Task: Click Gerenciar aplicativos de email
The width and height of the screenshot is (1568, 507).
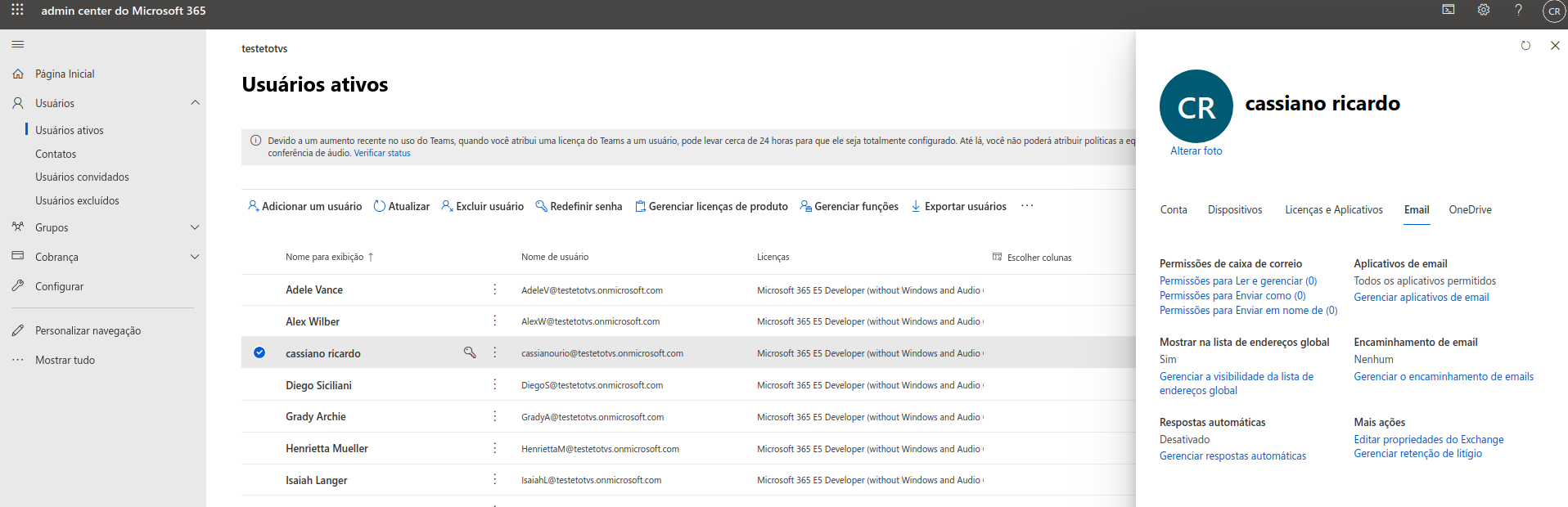Action: (1422, 297)
